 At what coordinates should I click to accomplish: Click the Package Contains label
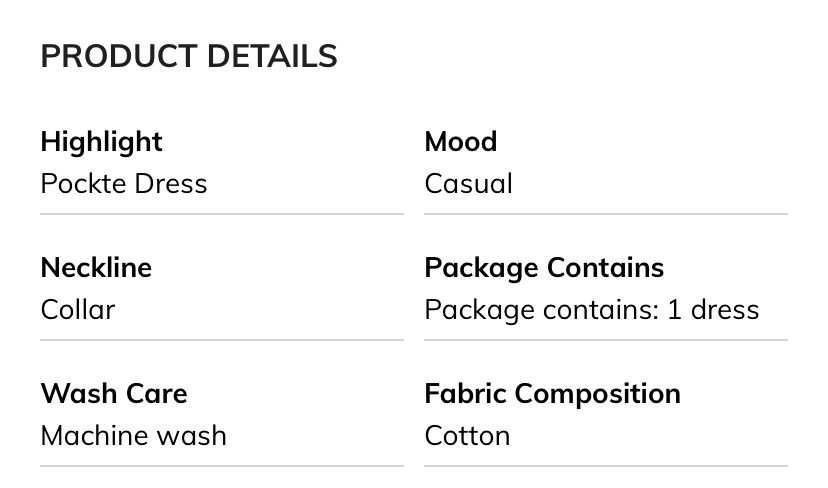(544, 268)
